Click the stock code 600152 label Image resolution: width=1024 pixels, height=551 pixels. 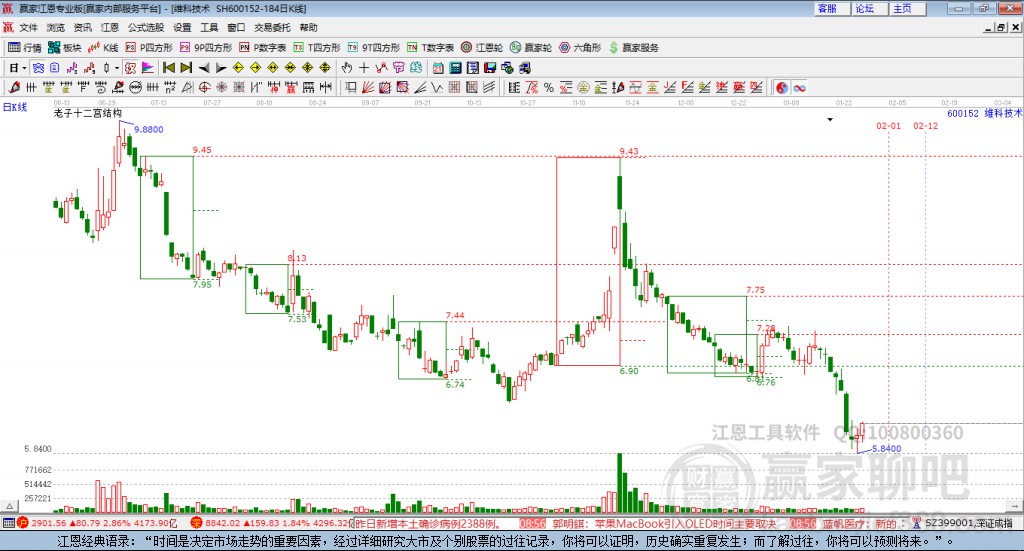point(963,114)
